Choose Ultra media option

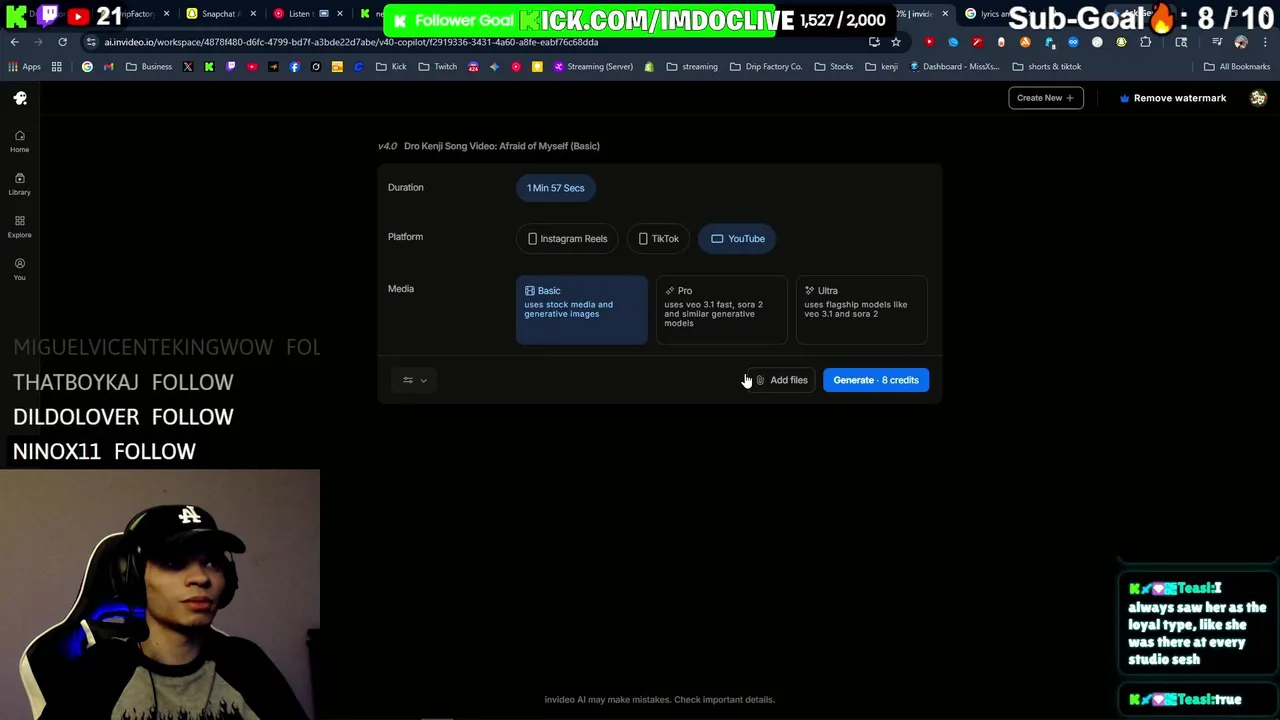[861, 310]
